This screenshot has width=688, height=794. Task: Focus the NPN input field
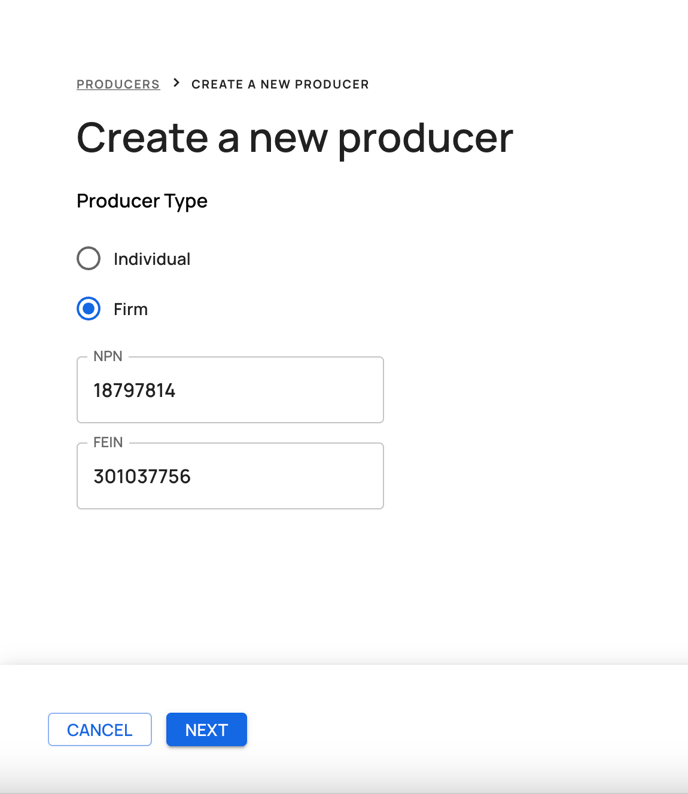coord(230,389)
